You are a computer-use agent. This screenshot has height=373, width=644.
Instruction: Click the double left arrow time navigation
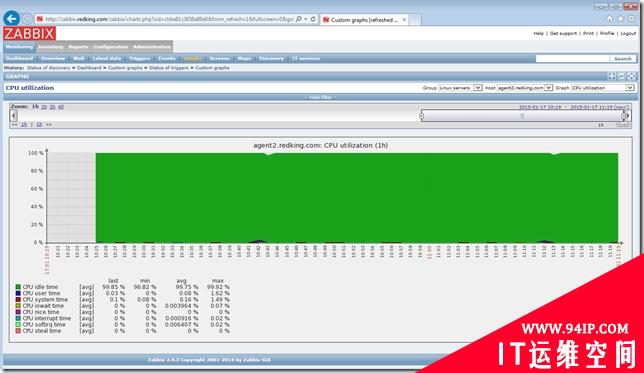click(x=14, y=124)
